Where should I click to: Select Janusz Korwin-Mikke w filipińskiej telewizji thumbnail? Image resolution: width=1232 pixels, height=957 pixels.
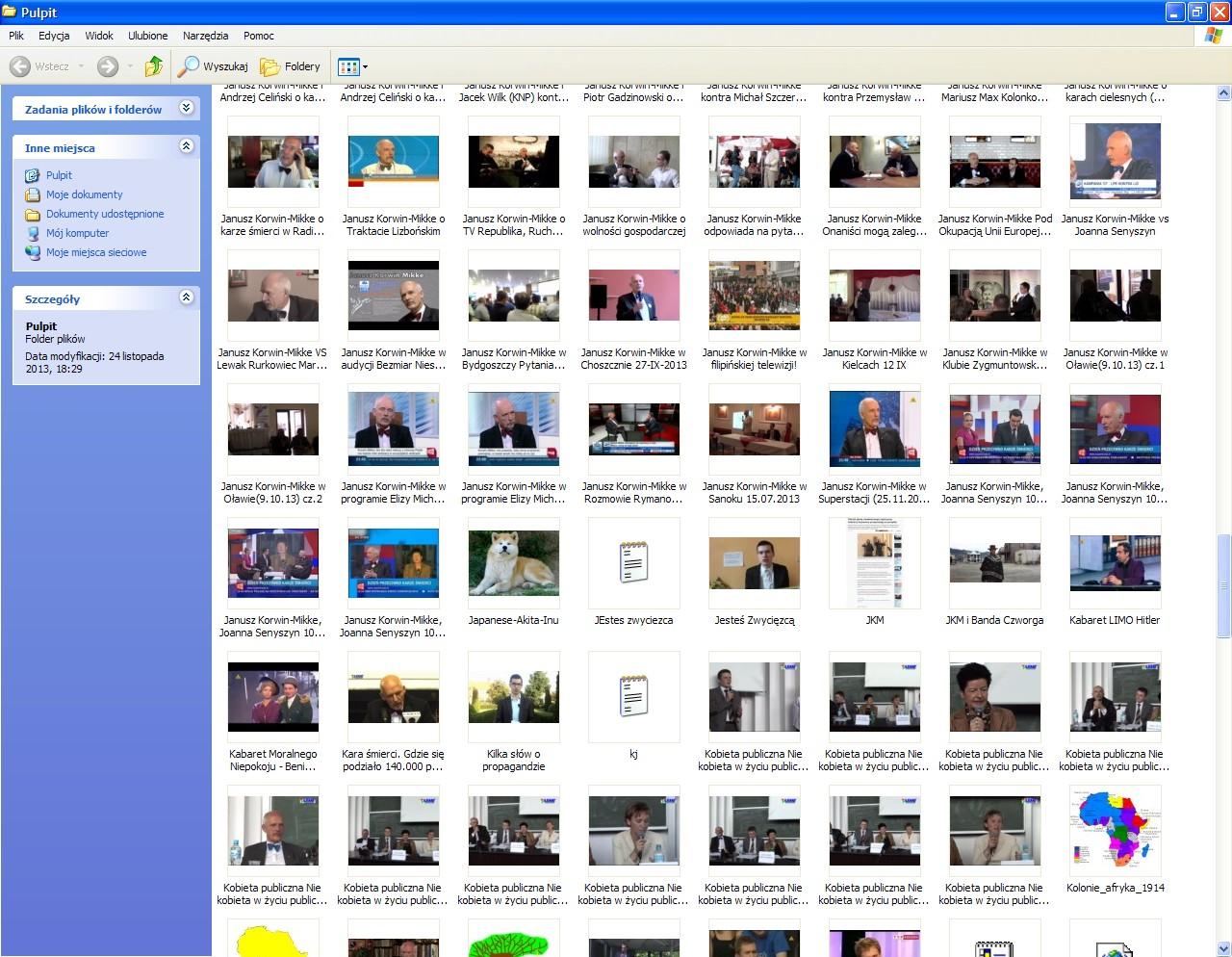pos(754,296)
